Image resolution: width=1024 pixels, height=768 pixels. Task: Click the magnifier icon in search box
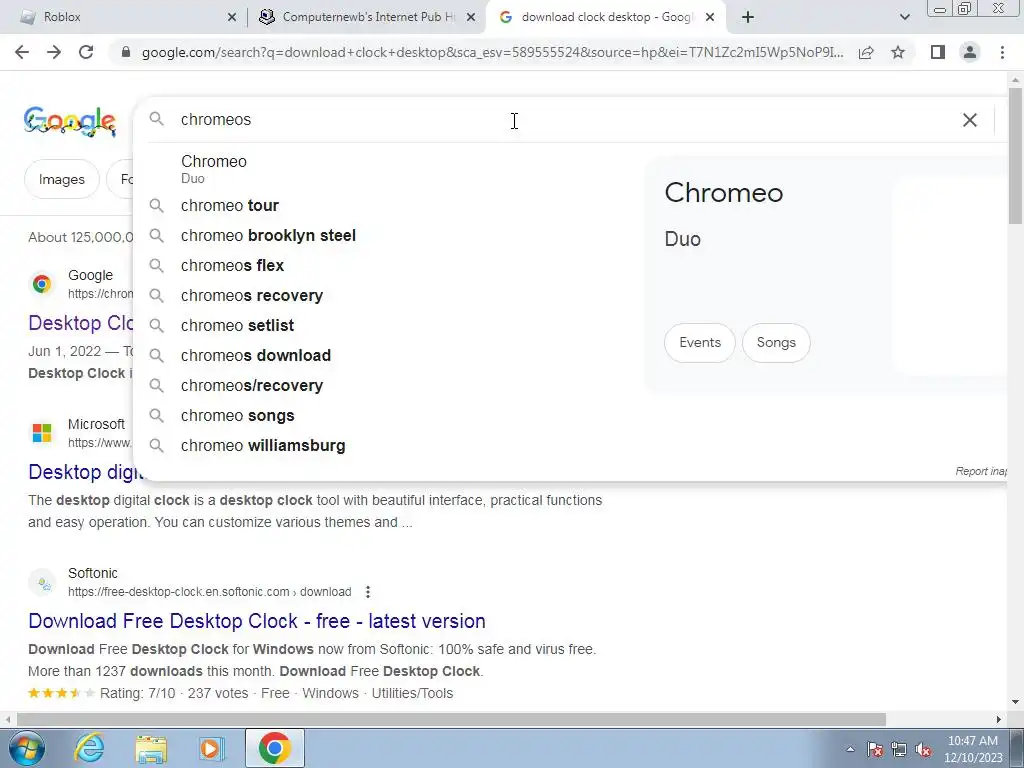click(157, 119)
